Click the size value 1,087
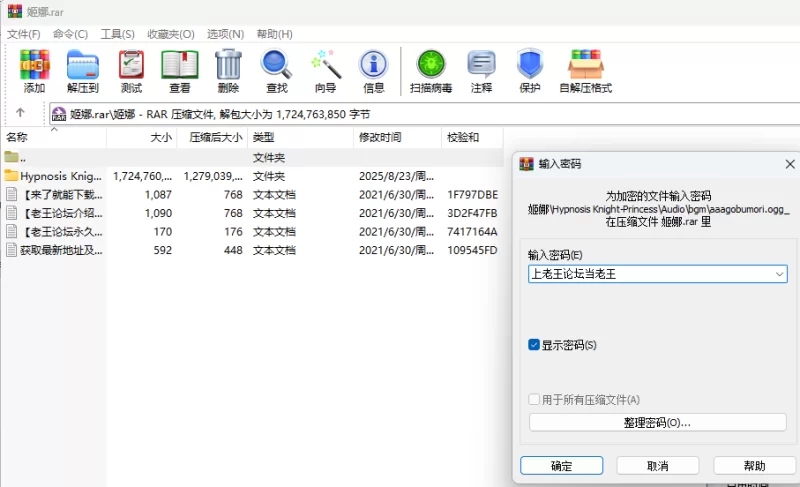This screenshot has width=800, height=487. 158,195
